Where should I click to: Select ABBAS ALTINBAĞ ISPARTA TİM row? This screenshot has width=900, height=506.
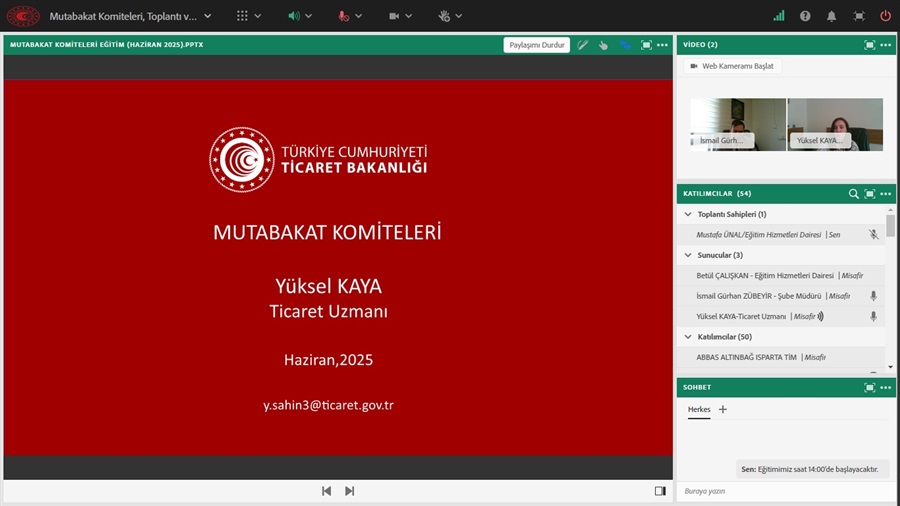tap(781, 357)
